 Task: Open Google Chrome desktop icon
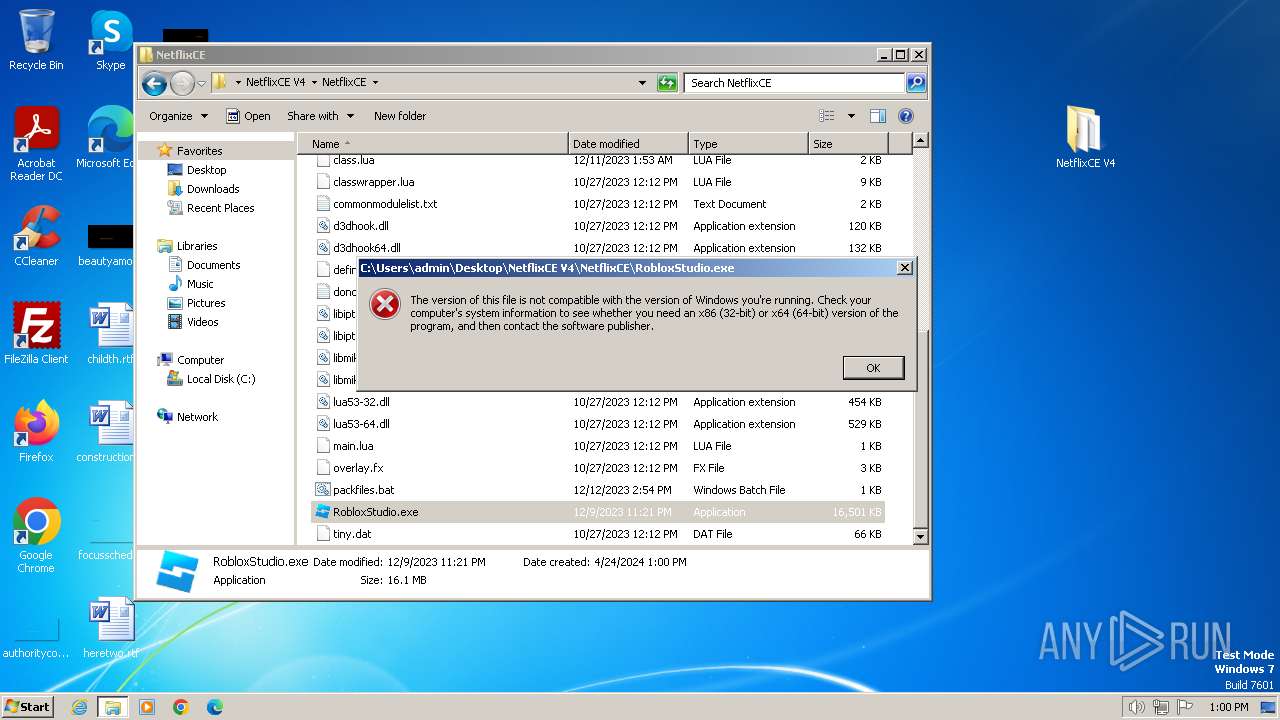pos(36,536)
